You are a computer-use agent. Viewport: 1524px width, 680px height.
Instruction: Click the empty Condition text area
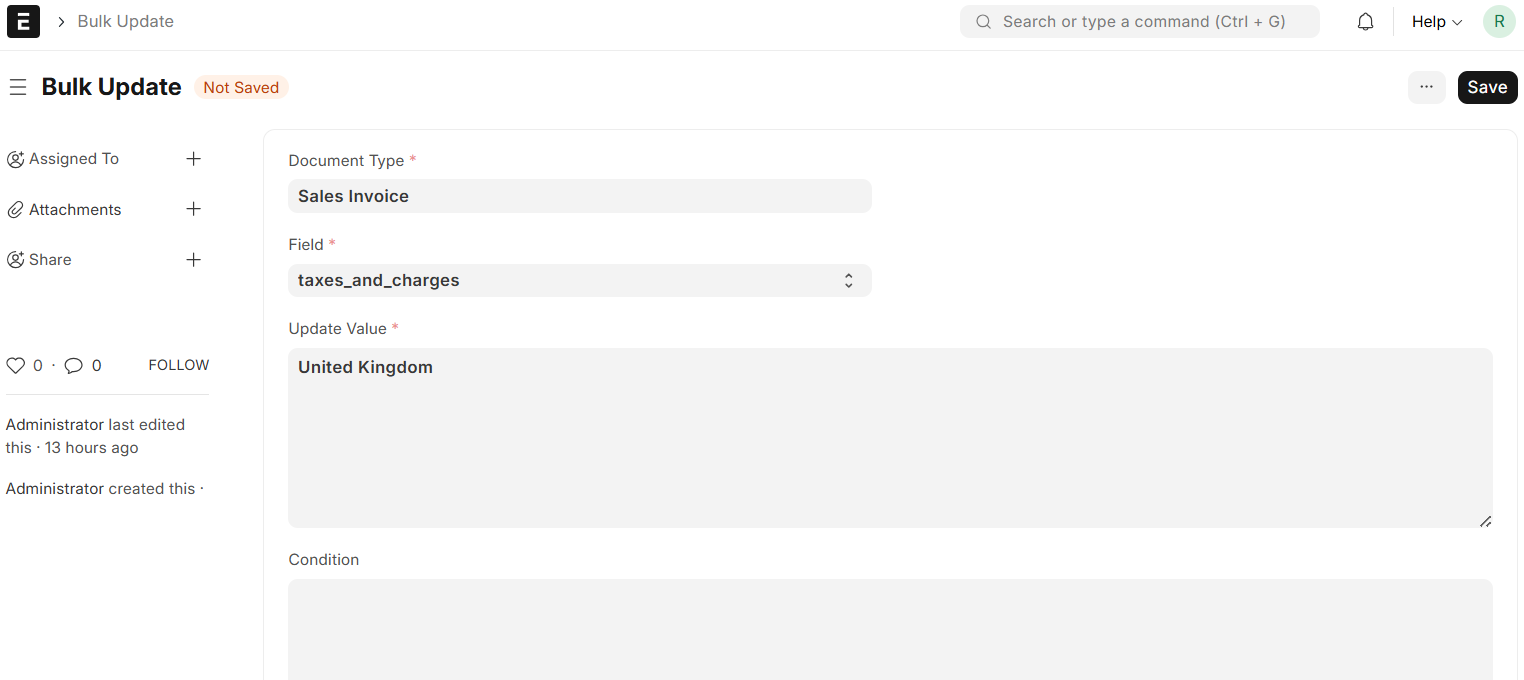pos(890,630)
